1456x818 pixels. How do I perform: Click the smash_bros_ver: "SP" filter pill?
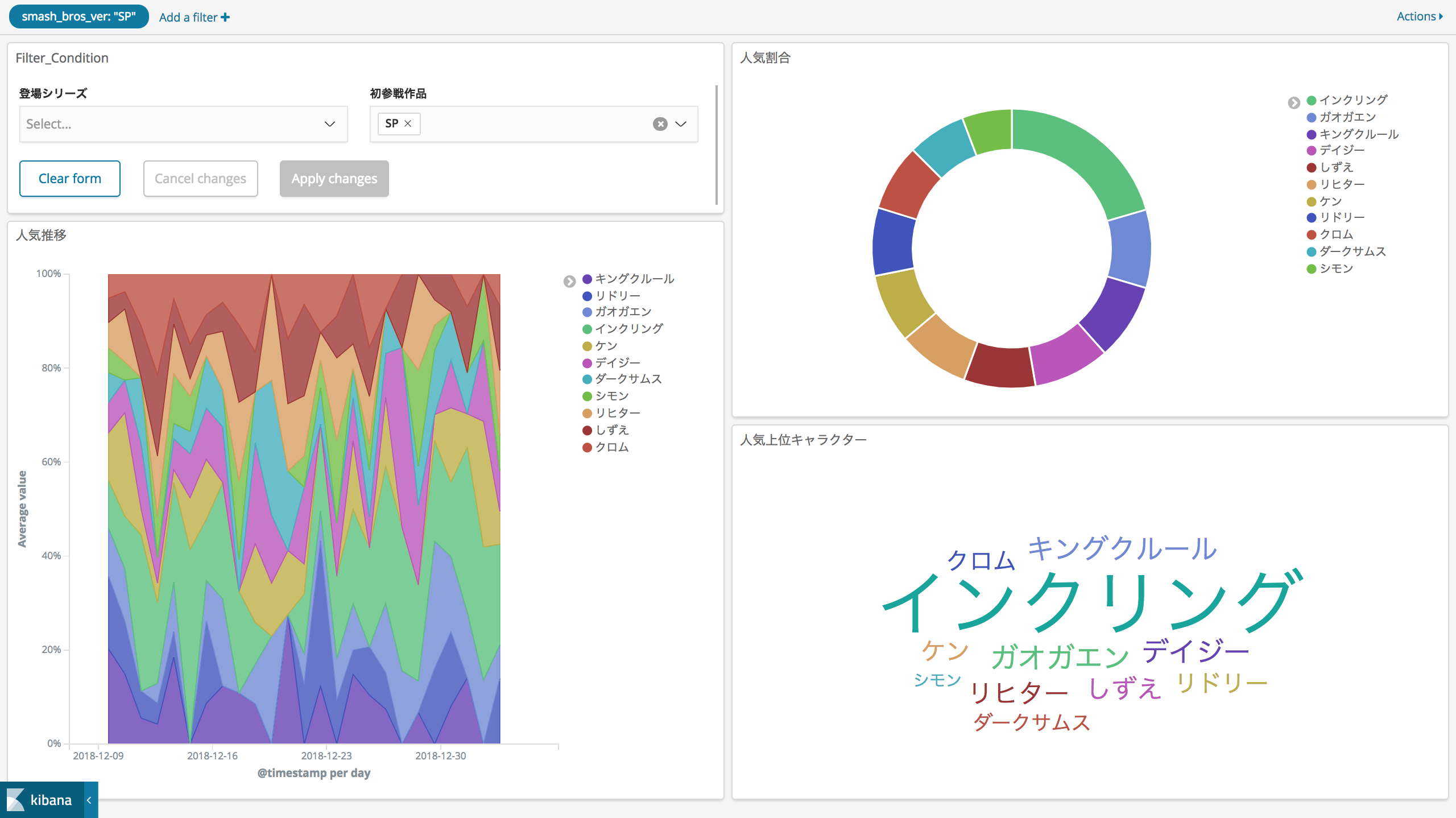tap(78, 16)
